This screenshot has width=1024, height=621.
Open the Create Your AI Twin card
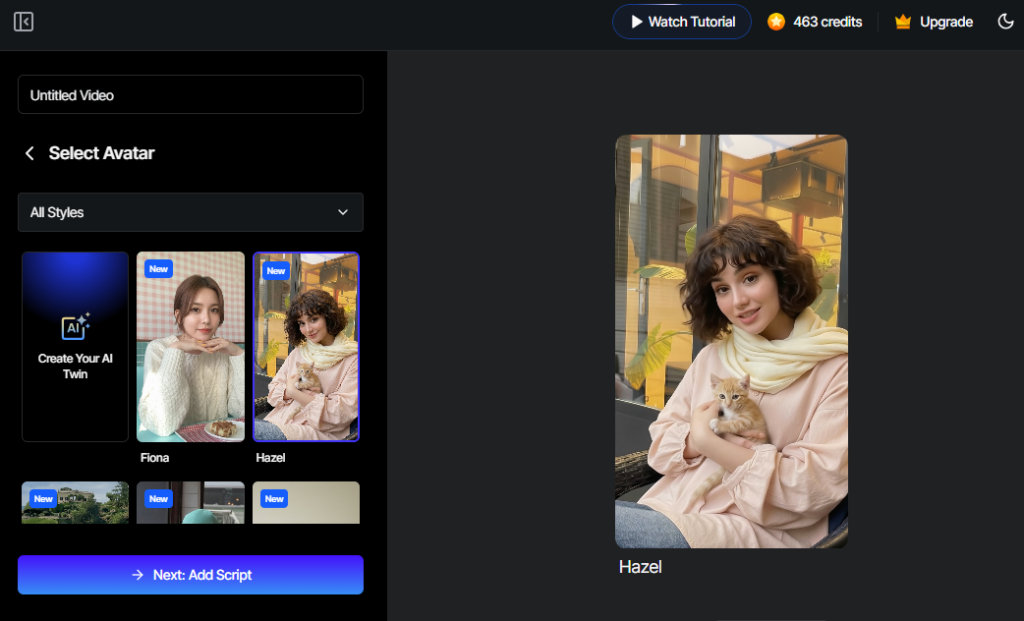click(75, 346)
